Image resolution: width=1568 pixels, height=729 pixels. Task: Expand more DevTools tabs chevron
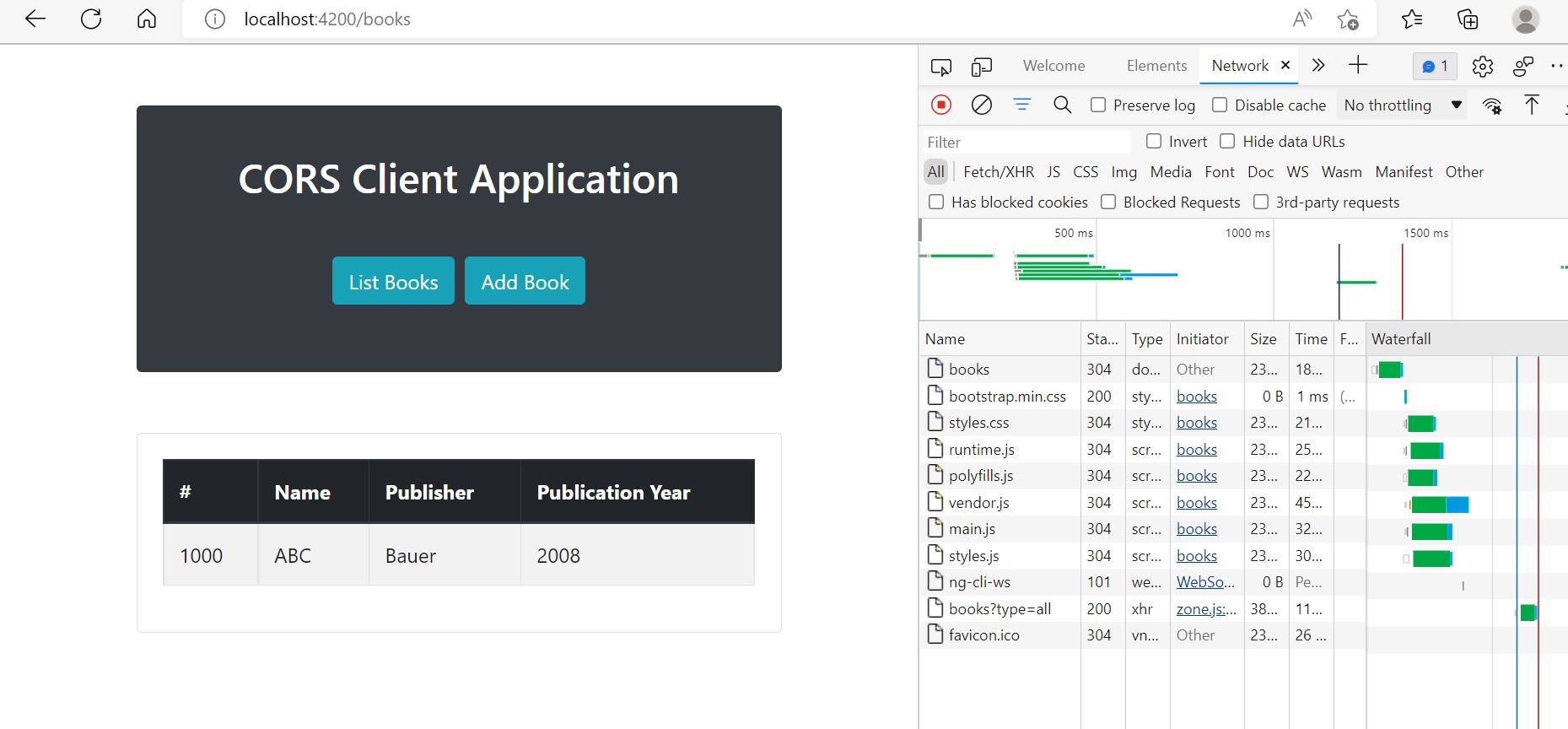point(1318,66)
